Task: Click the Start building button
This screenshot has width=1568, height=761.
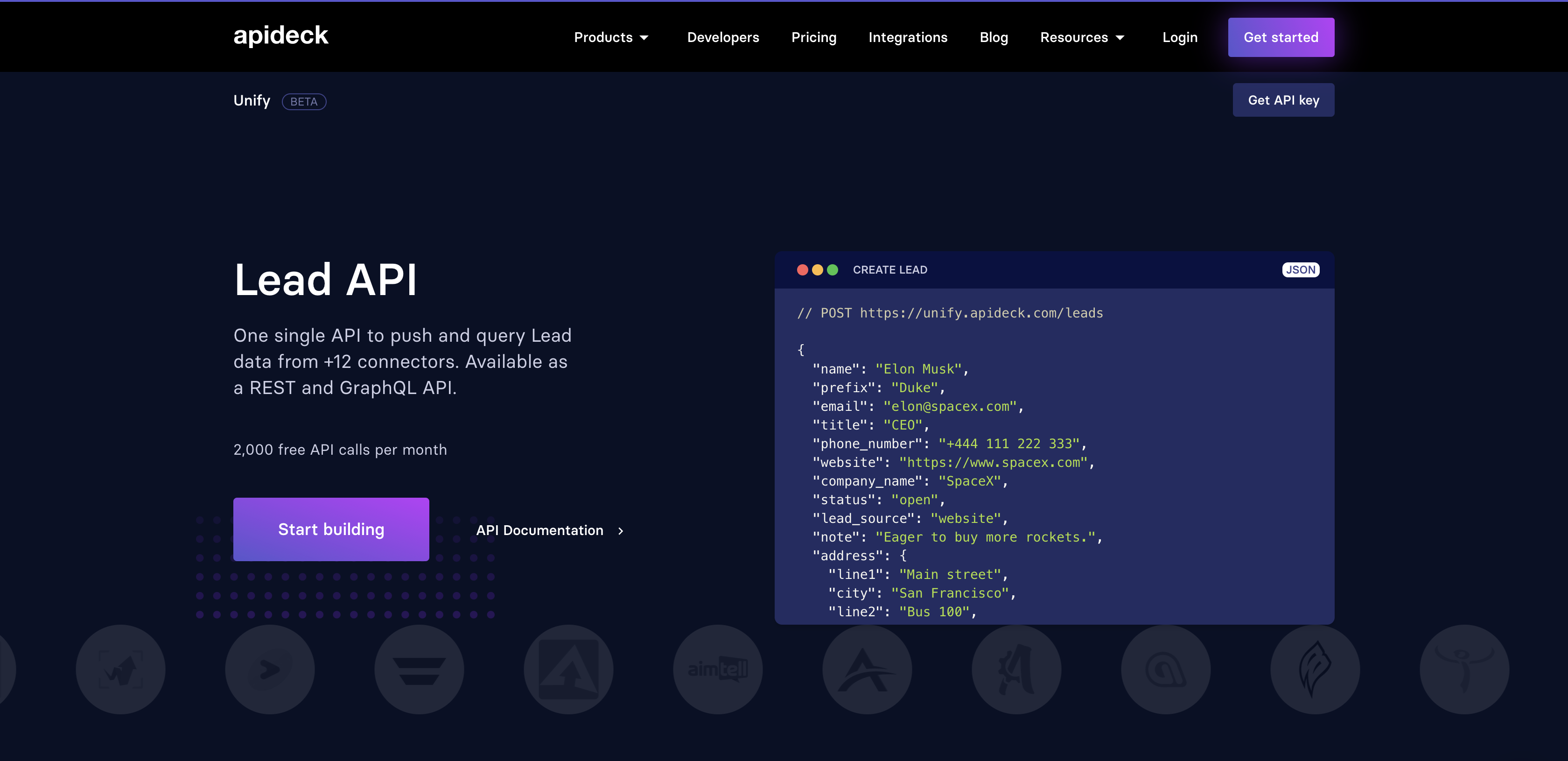Action: pyautogui.click(x=331, y=529)
